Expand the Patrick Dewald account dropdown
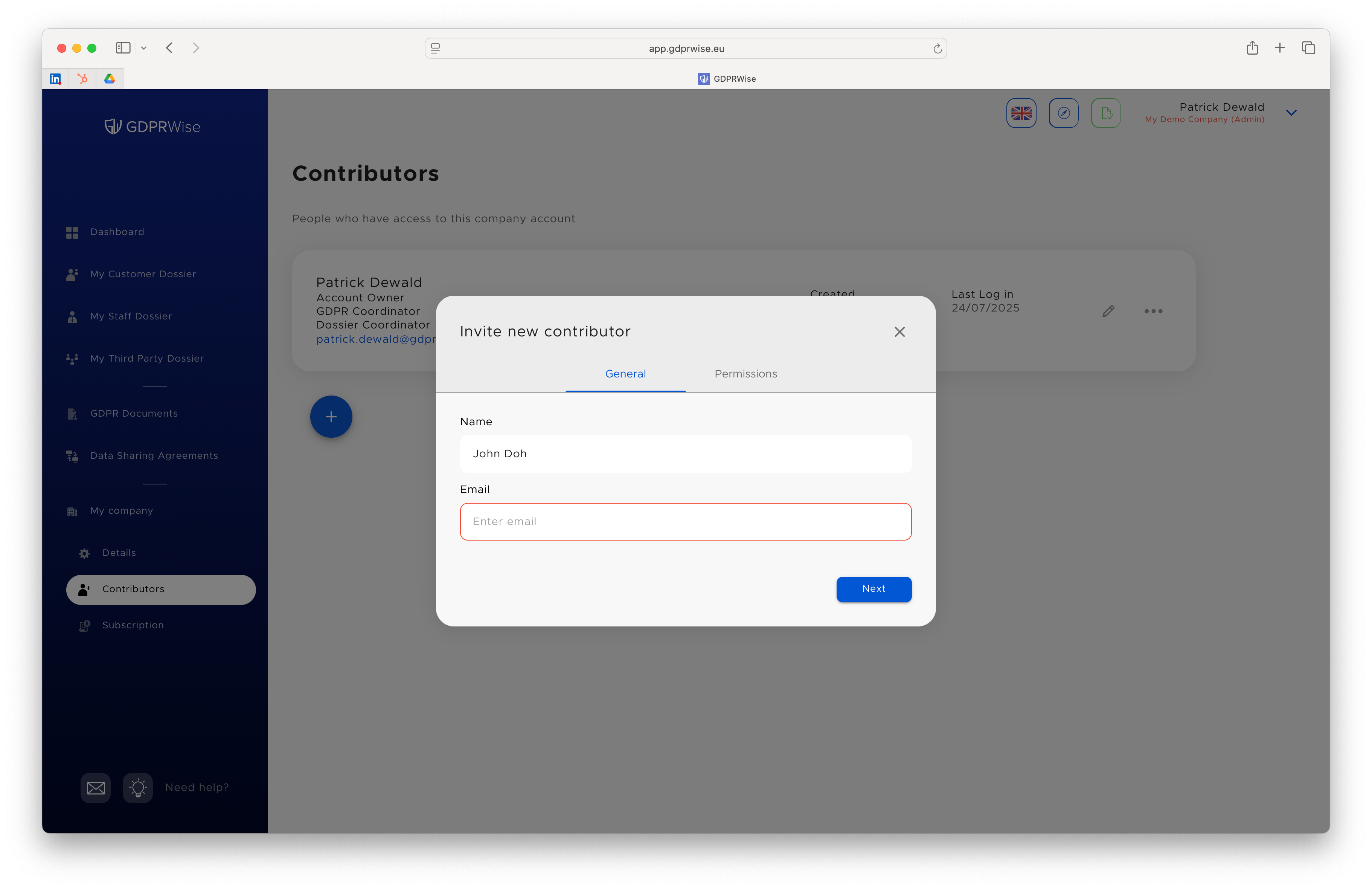1372x889 pixels. click(1291, 113)
